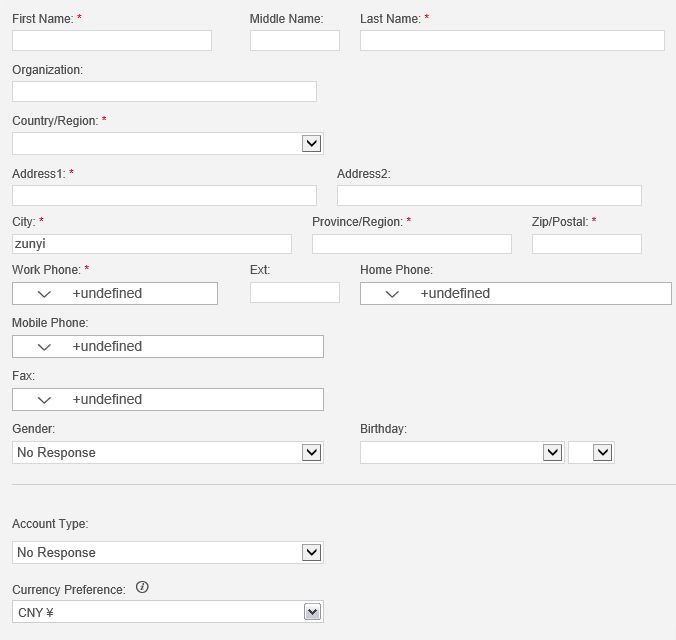The width and height of the screenshot is (676, 640).
Task: Open Fax country code chevron
Action: click(x=44, y=400)
